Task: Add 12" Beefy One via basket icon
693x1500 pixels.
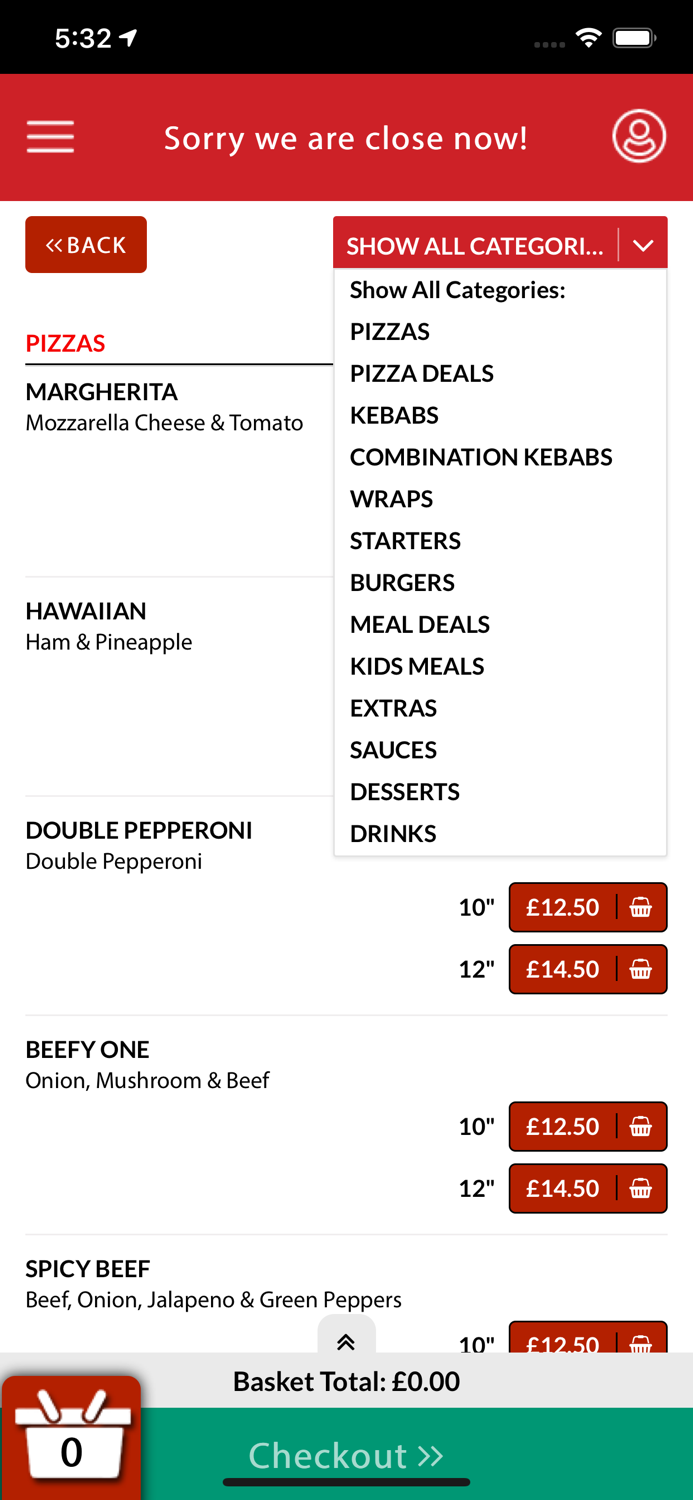Action: (641, 1188)
